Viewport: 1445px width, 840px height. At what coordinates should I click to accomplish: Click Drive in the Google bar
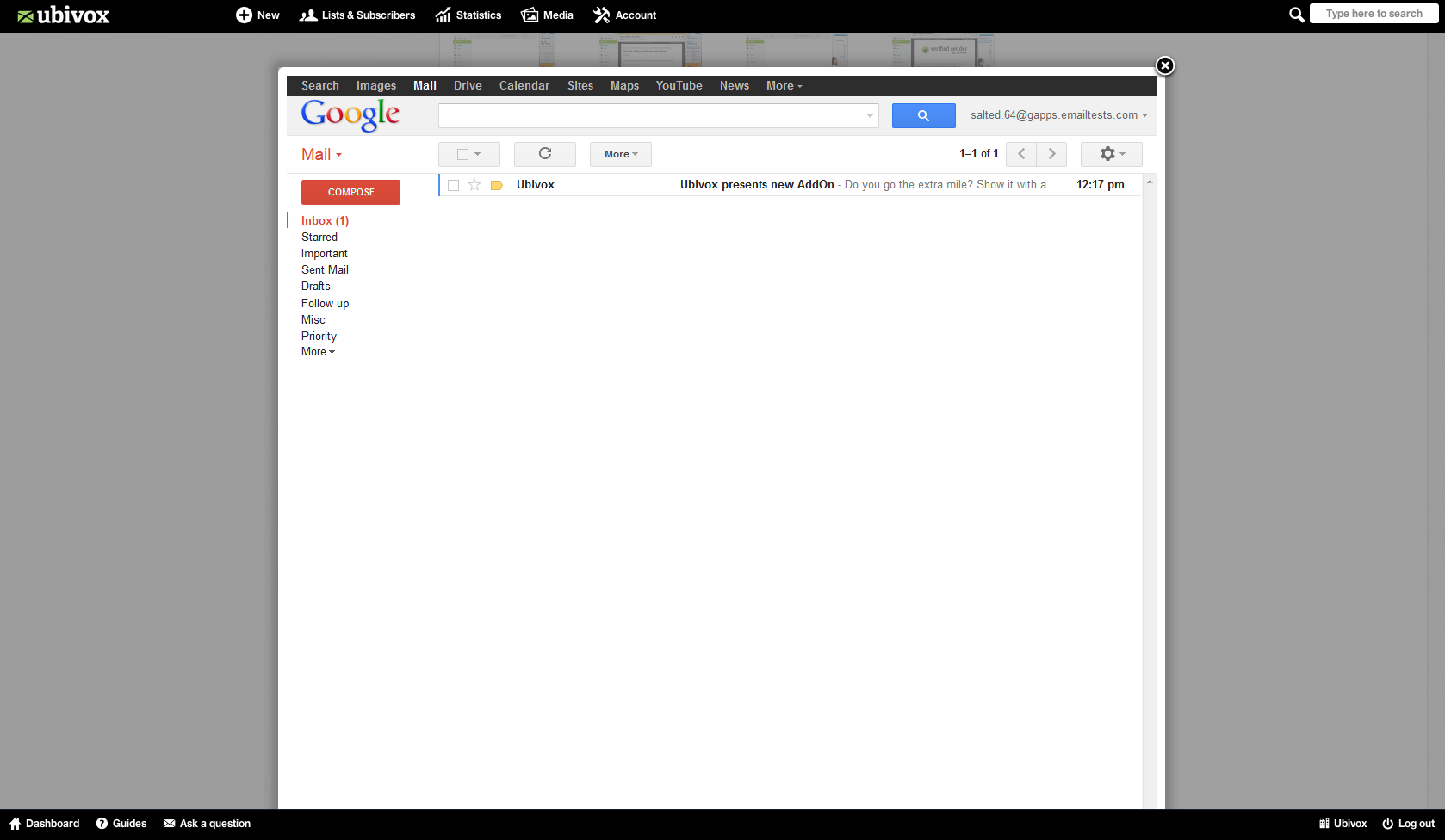click(x=468, y=86)
